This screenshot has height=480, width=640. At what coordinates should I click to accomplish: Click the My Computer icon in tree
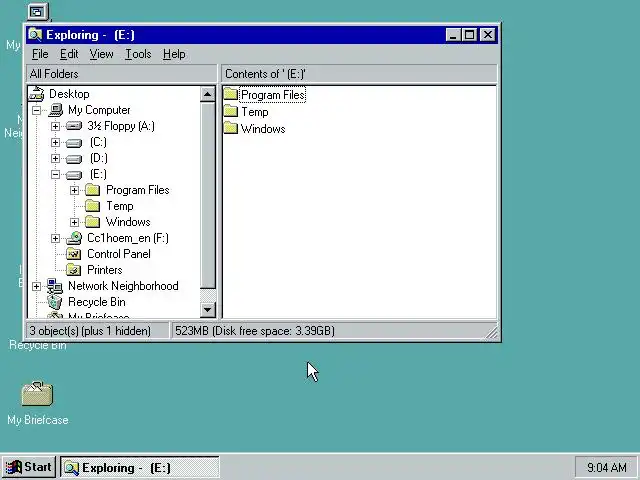pyautogui.click(x=56, y=110)
